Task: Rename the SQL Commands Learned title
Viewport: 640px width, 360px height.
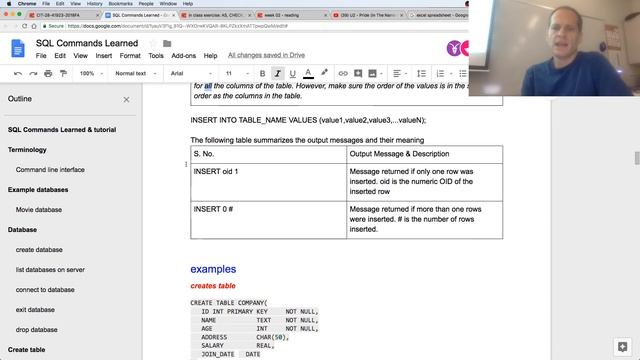Action: click(87, 43)
